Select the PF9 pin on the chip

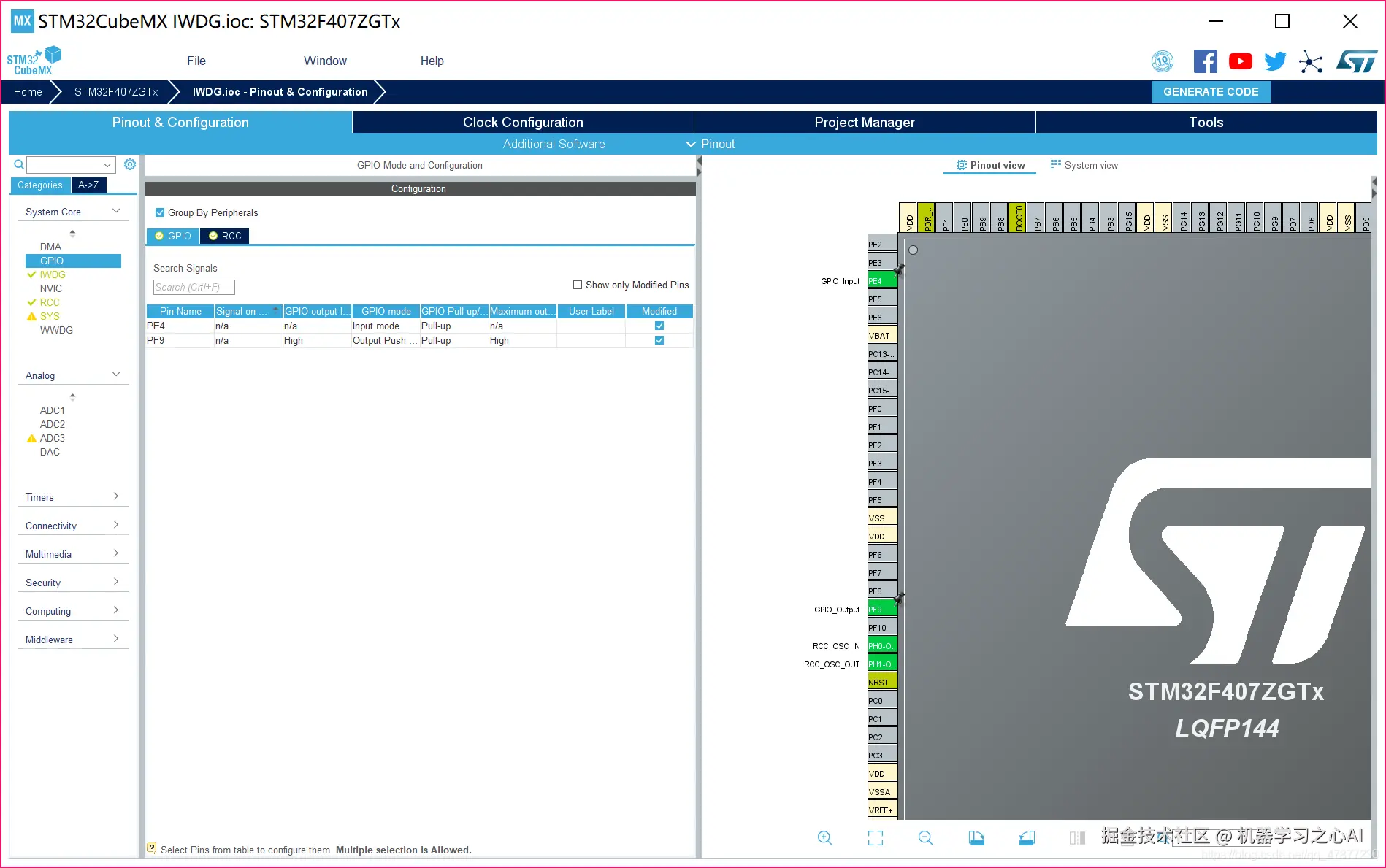[882, 610]
